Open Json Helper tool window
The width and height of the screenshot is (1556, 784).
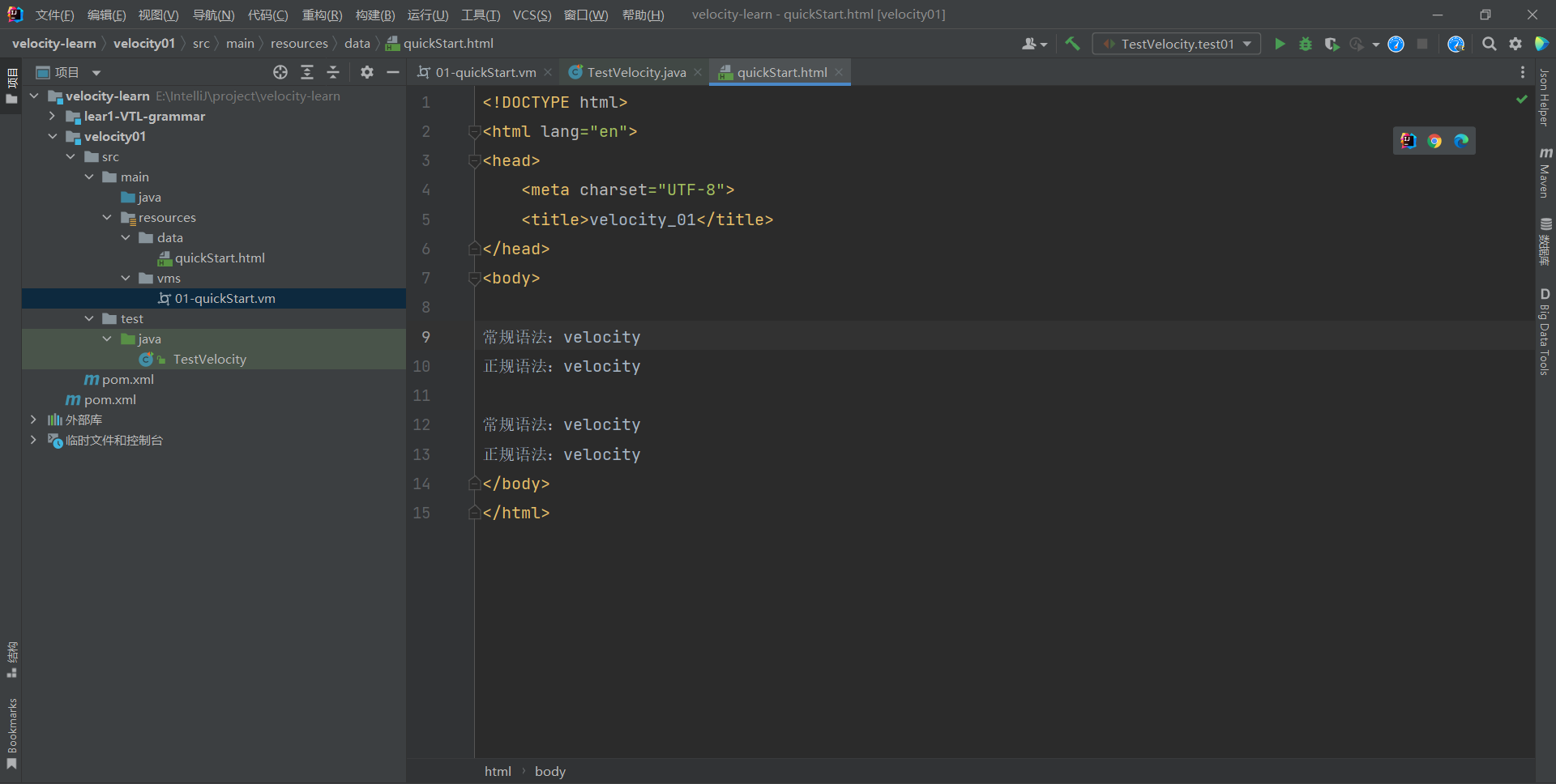(1545, 97)
